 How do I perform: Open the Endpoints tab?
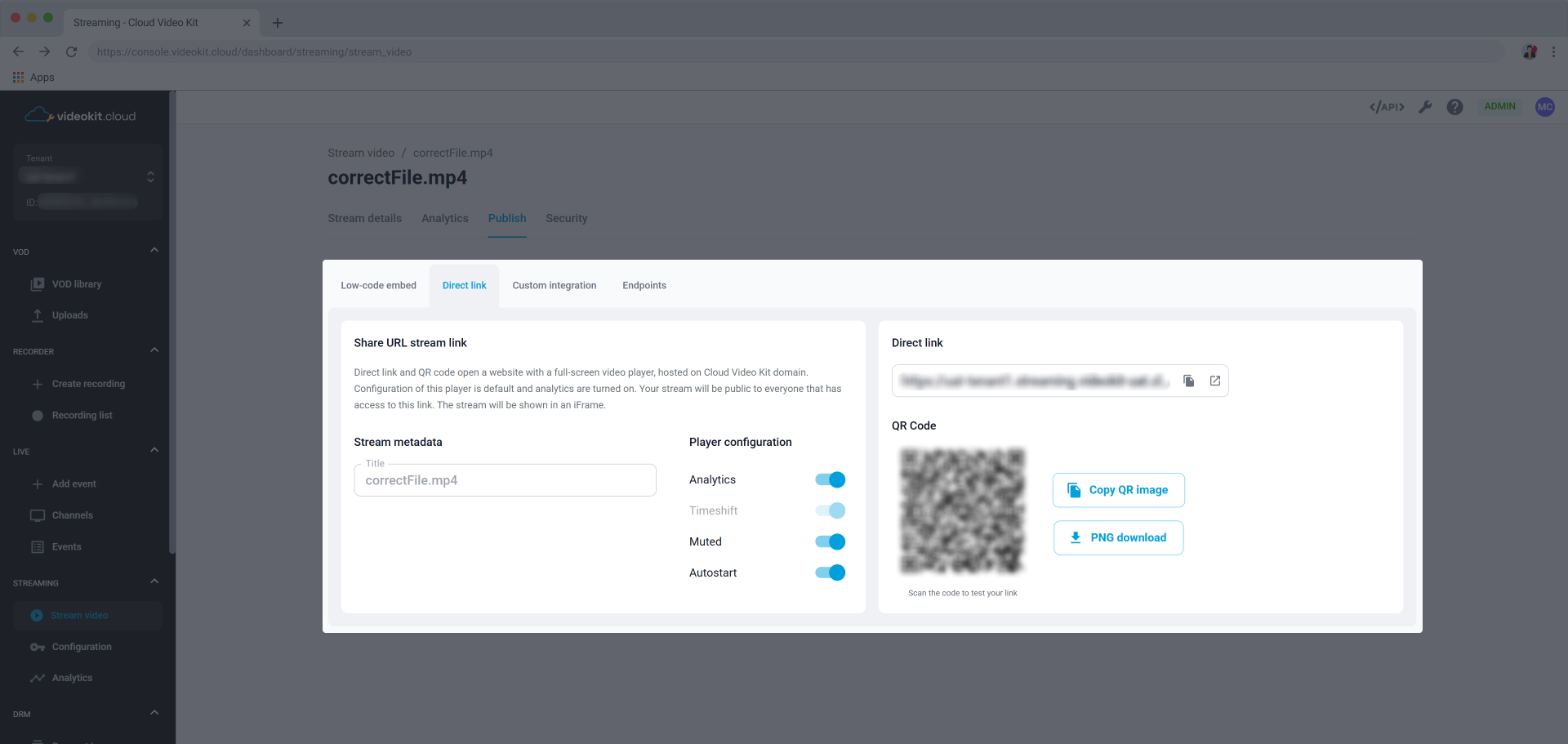point(644,286)
